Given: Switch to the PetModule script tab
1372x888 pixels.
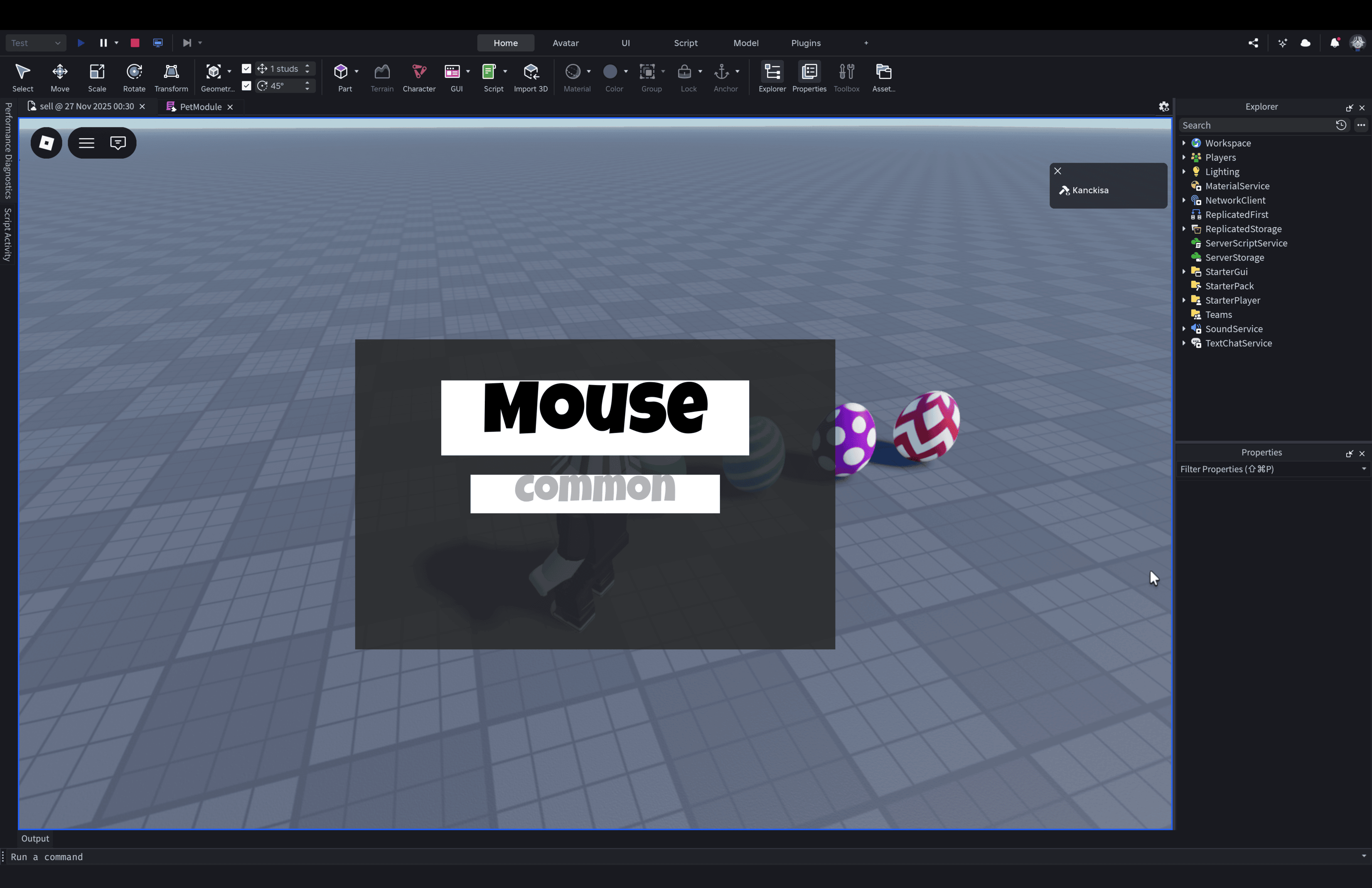Looking at the screenshot, I should click(200, 107).
